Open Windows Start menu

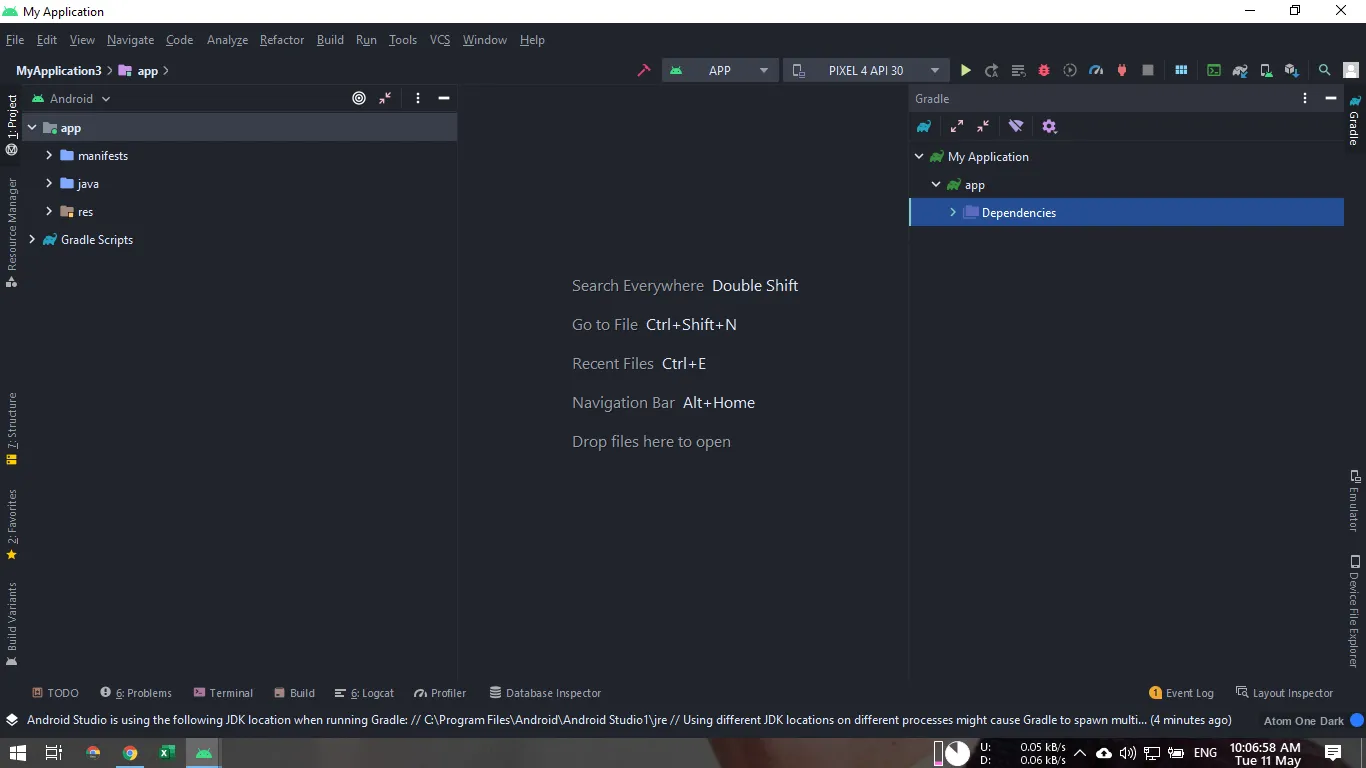[18, 753]
